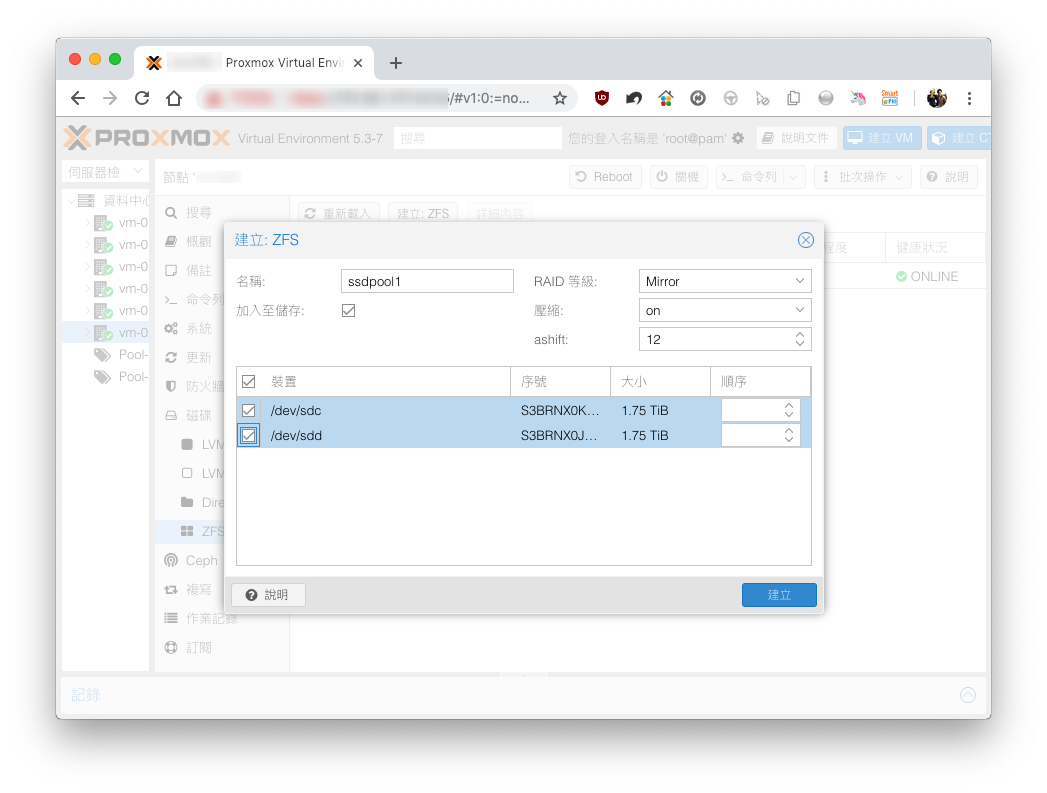Open a new browser tab
1047x793 pixels.
[x=395, y=63]
